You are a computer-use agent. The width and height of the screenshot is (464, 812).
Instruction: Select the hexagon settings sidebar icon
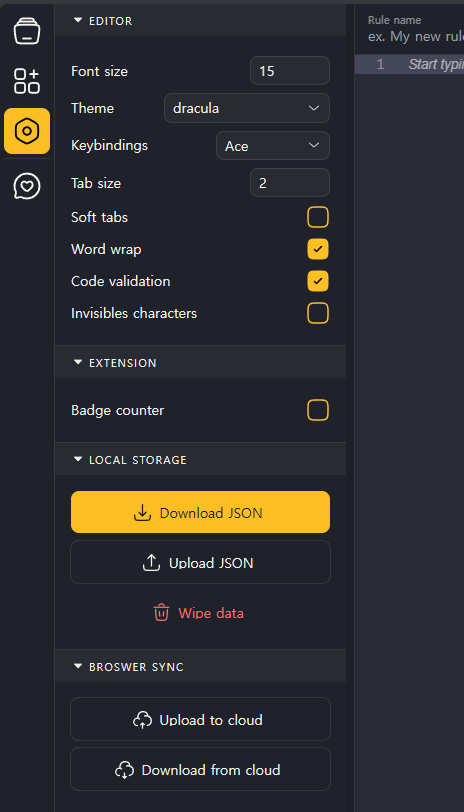point(27,131)
